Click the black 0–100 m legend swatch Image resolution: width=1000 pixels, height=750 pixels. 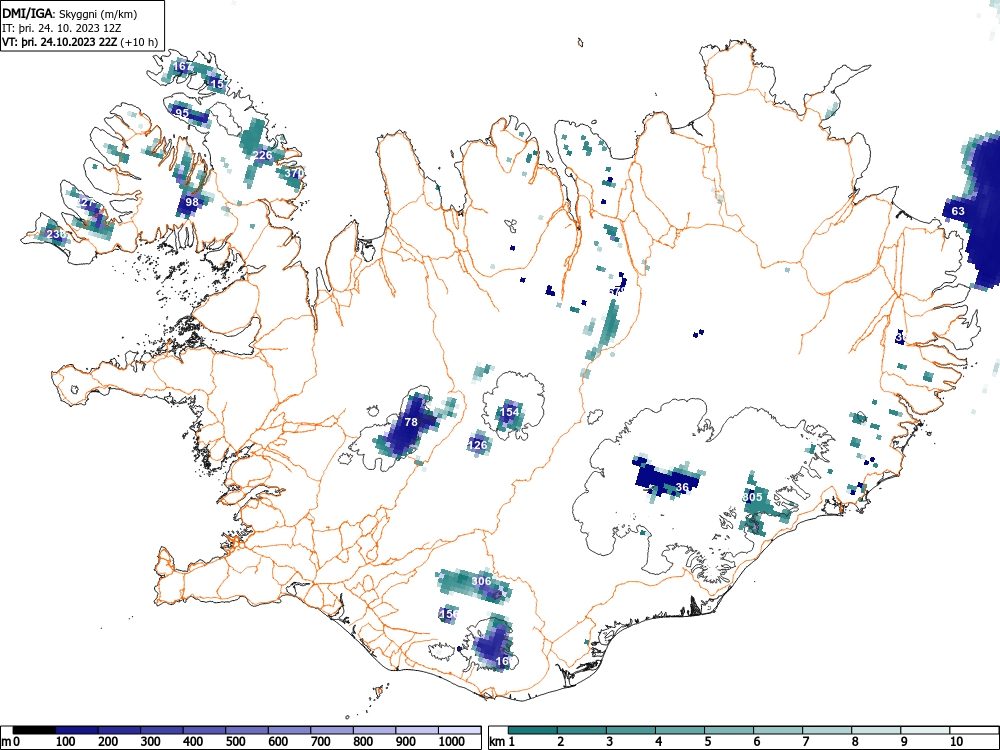(x=34, y=730)
